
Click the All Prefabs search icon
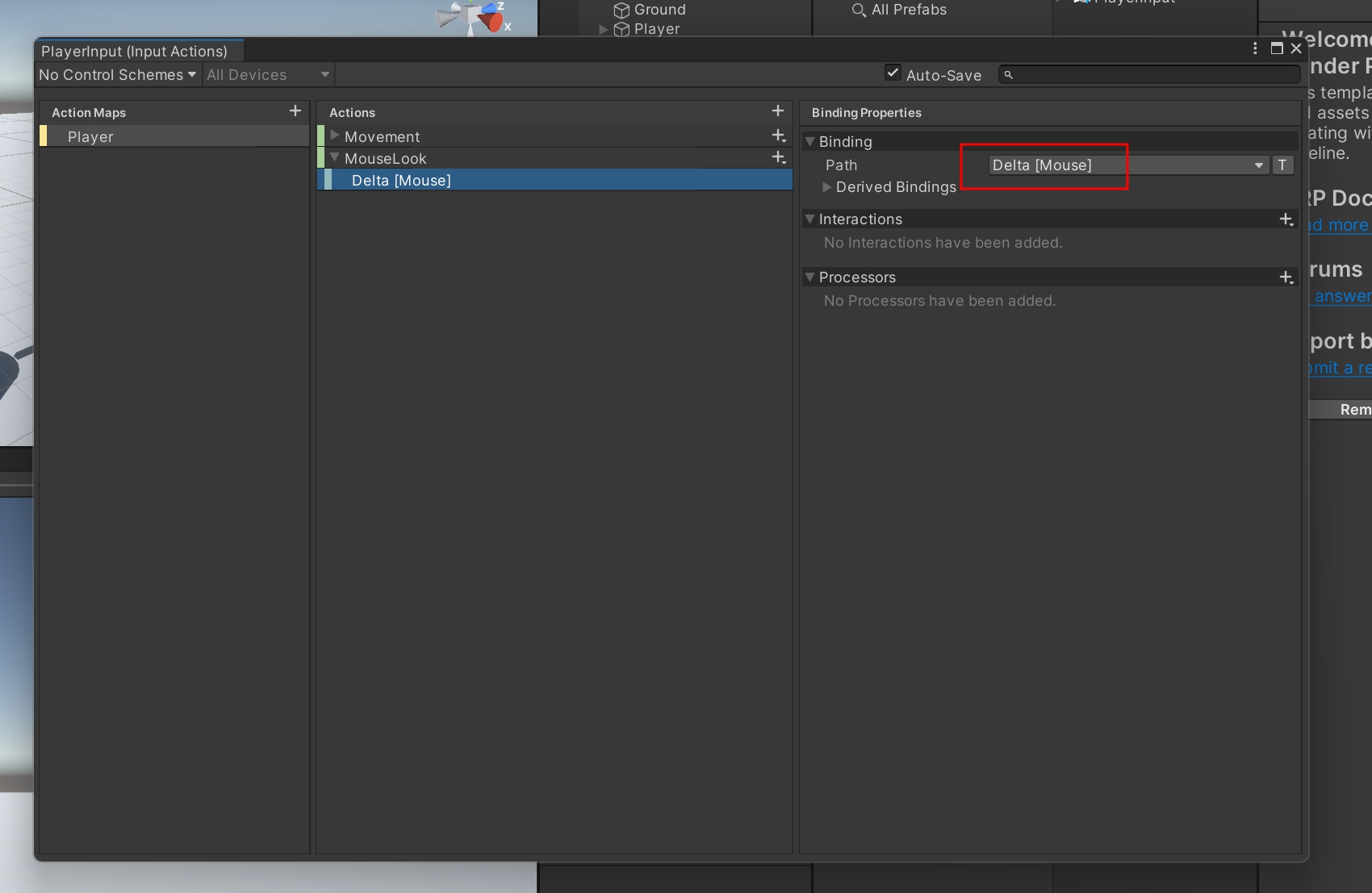pos(859,10)
